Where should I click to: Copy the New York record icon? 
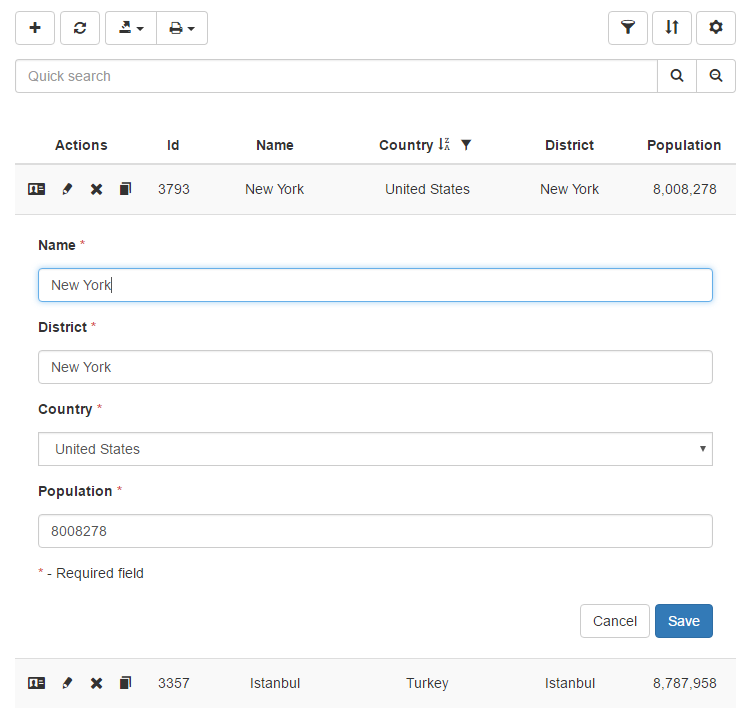(125, 189)
